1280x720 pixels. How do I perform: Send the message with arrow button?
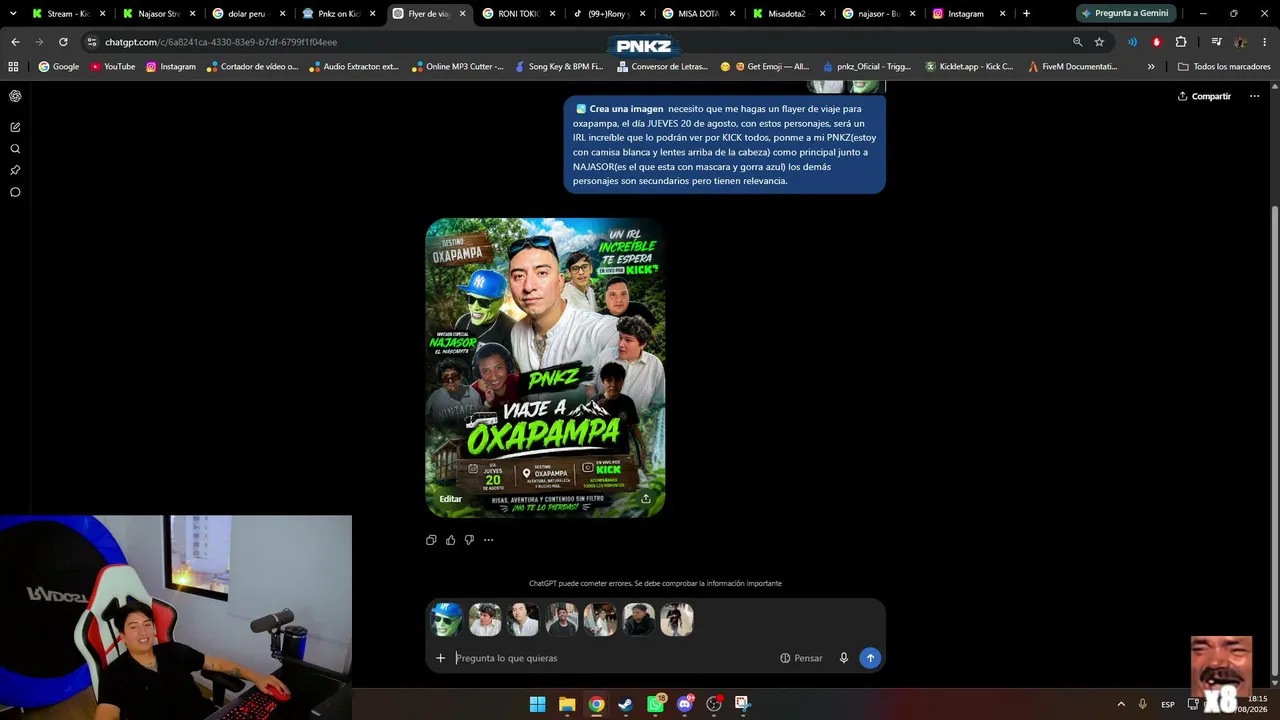coord(870,658)
